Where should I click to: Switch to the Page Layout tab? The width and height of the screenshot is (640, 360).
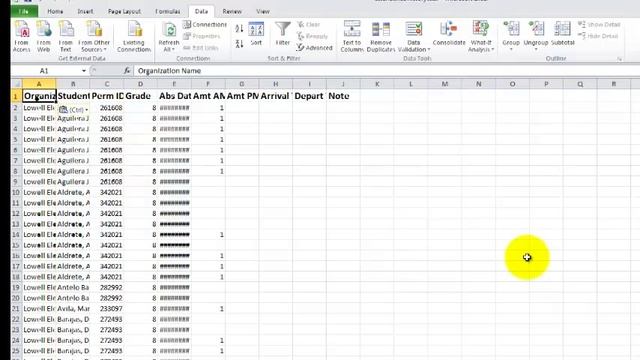tap(124, 11)
